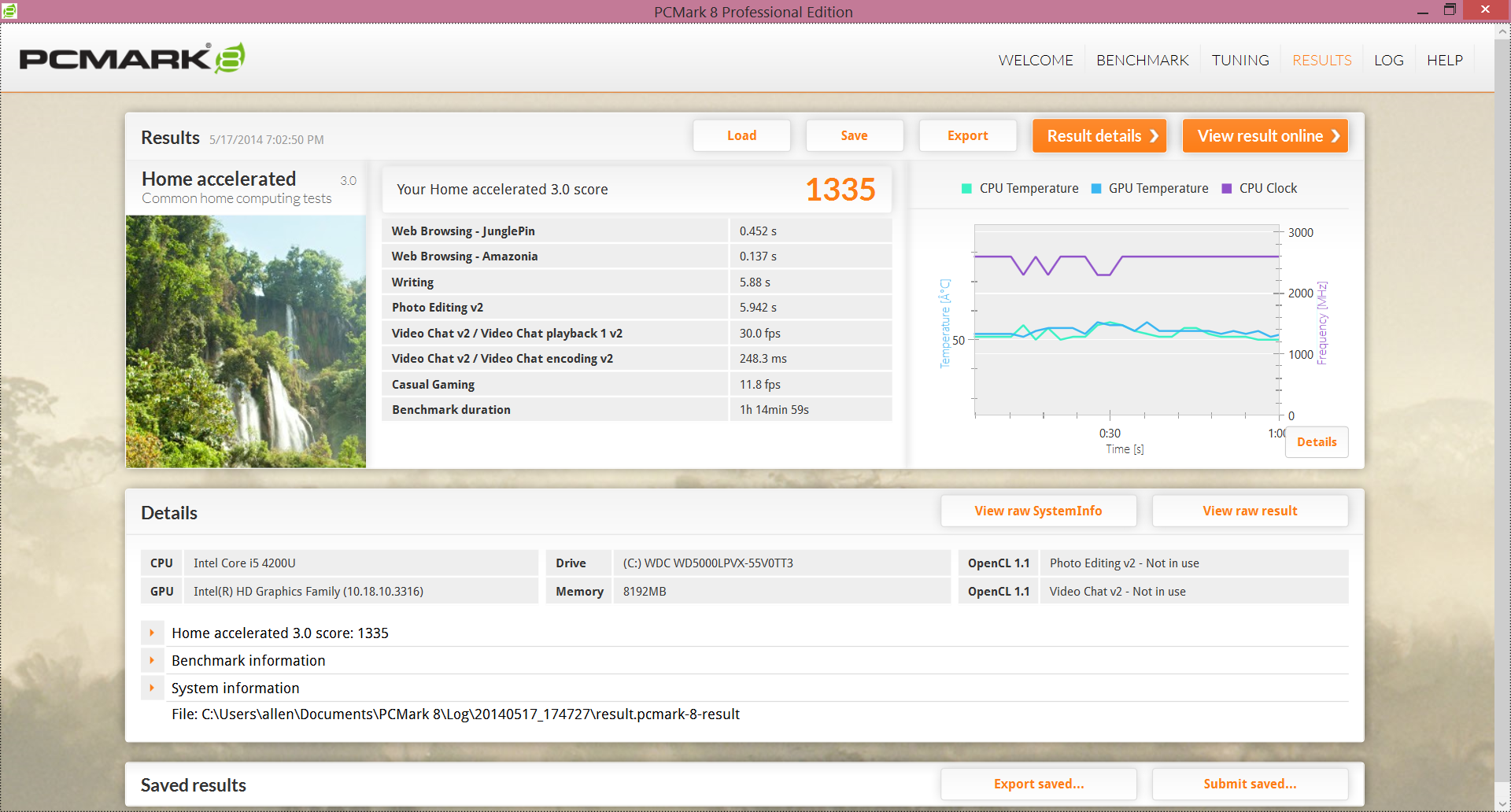Select the Writing result row
Viewport: 1511px width, 812px height.
tap(637, 282)
